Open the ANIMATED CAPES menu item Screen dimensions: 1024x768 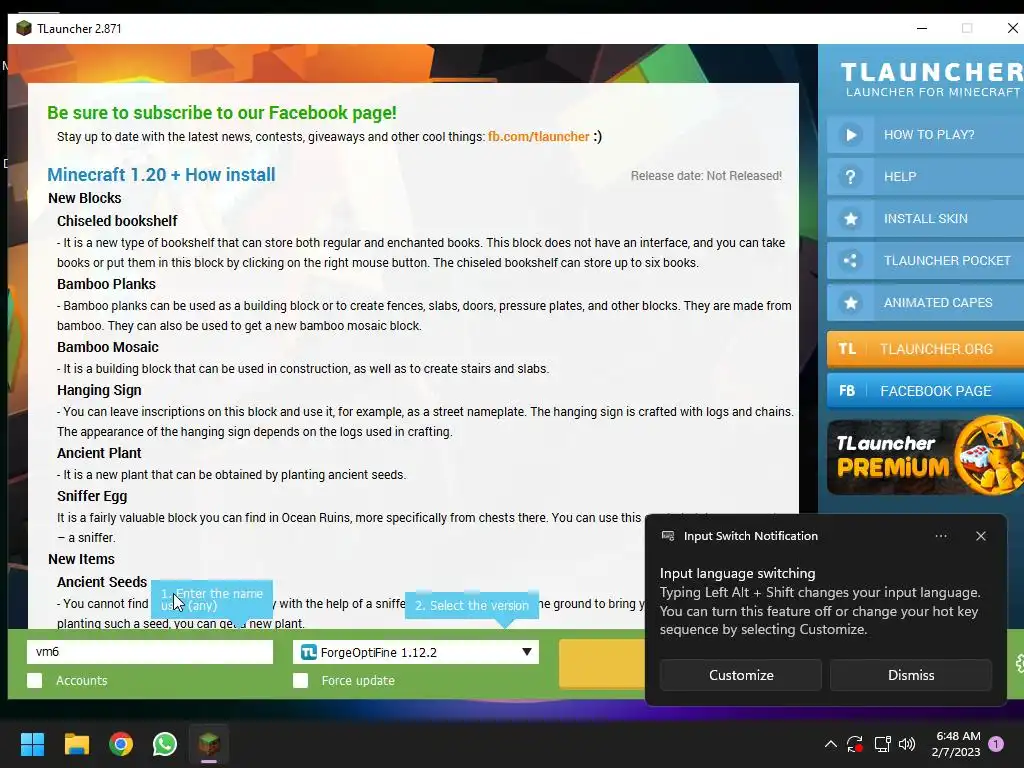(x=925, y=303)
